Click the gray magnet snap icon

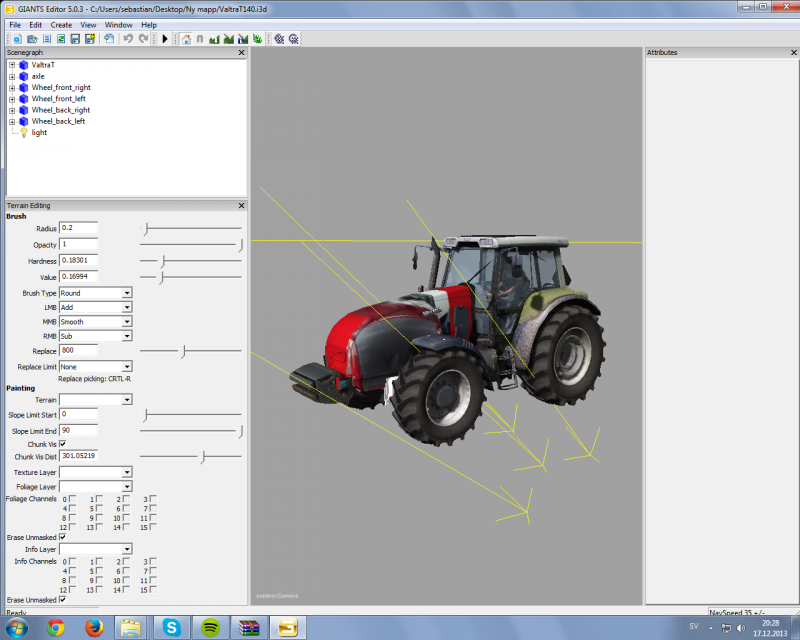point(200,39)
